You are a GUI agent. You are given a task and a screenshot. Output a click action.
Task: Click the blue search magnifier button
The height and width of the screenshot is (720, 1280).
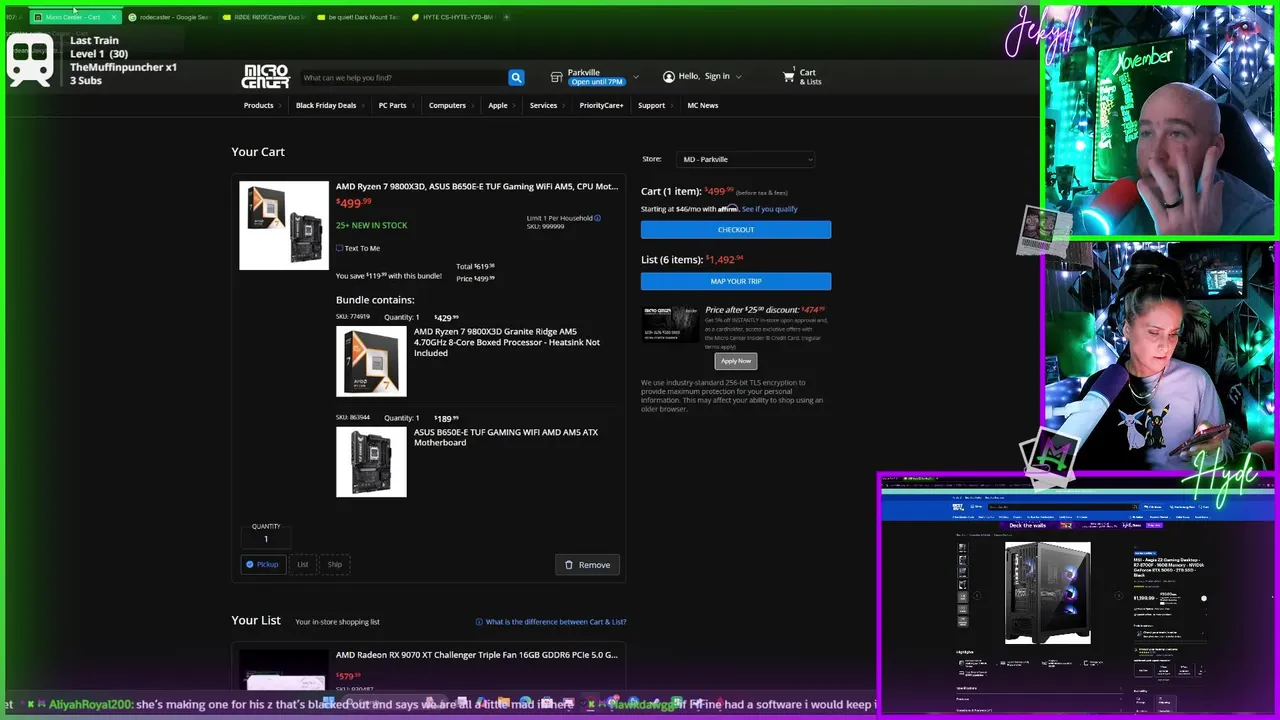(x=516, y=77)
